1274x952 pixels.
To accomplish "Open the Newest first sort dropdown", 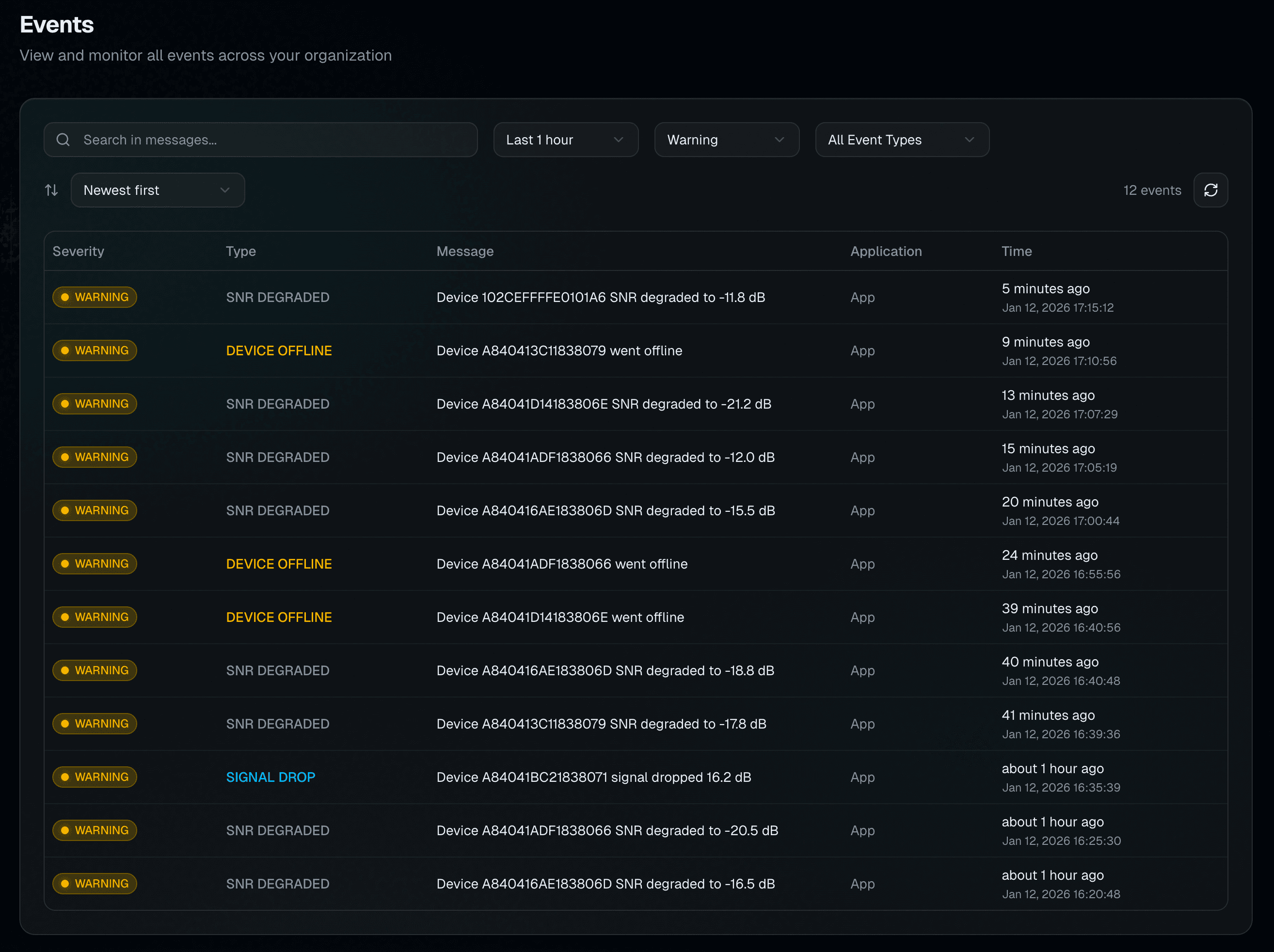I will [x=157, y=190].
